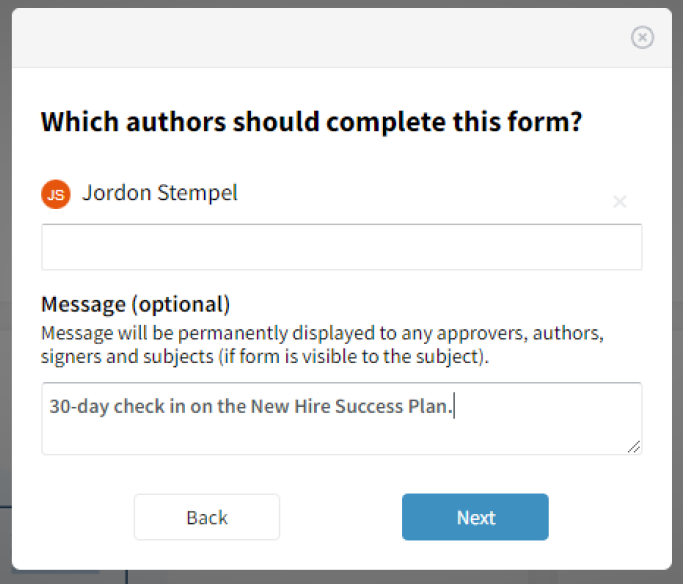Click the "Message (optional)" label

tap(135, 304)
